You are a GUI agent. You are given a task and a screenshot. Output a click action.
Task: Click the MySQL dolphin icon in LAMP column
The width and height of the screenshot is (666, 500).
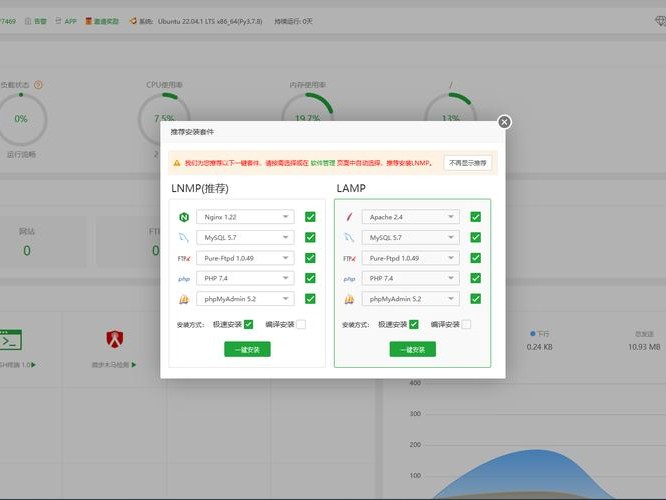349,237
